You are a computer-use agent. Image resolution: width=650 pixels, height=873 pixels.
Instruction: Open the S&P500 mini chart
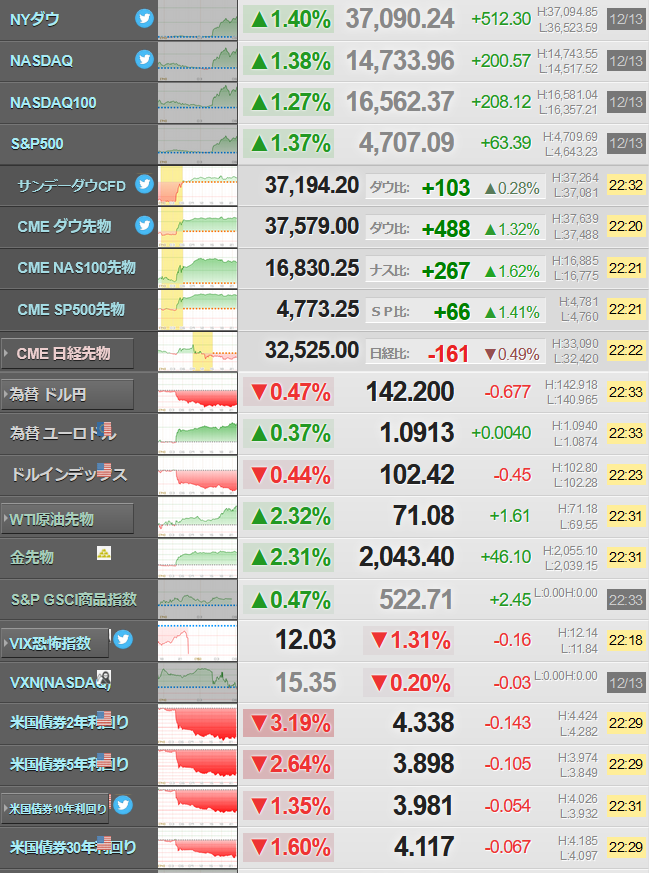point(198,144)
